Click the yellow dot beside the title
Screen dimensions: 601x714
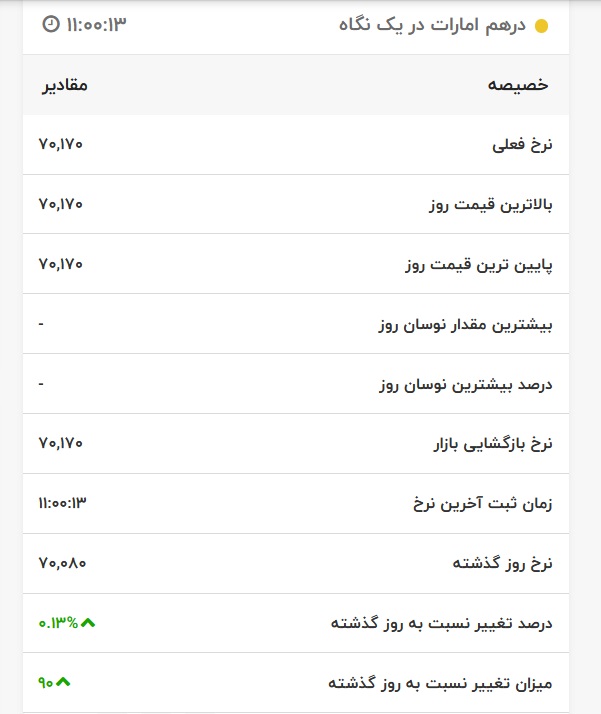tap(542, 26)
